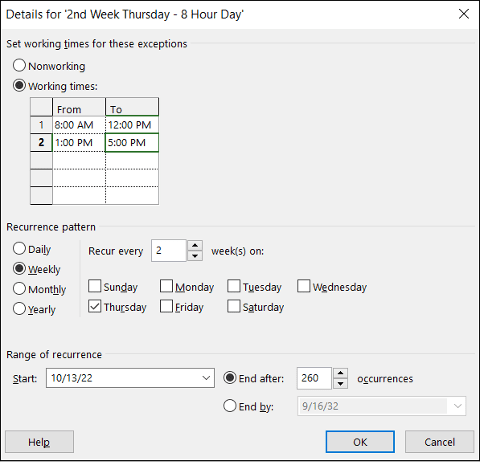Screen dimensions: 480x462
Task: Click the OK button
Action: tap(360, 442)
